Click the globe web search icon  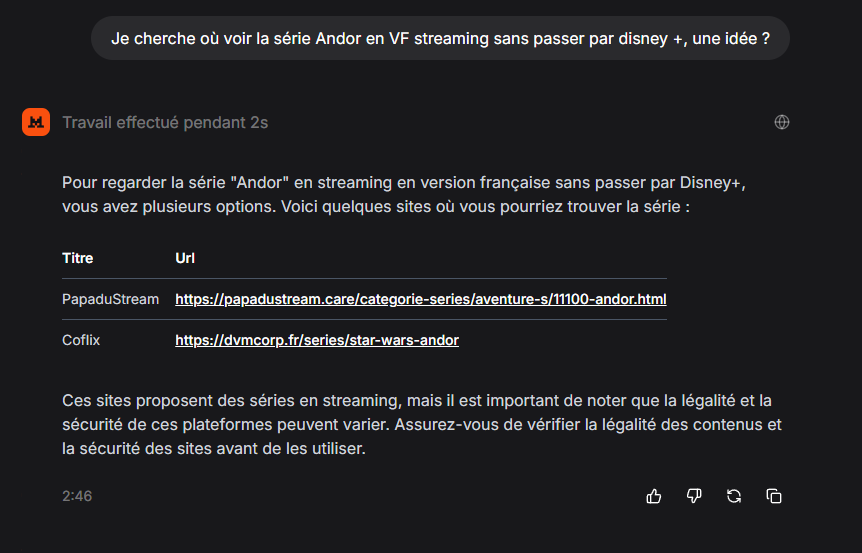point(782,122)
